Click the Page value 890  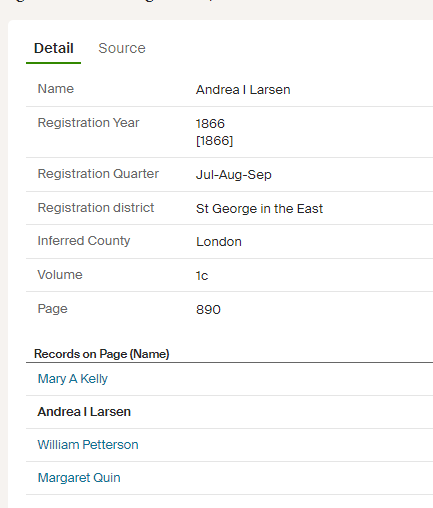(x=208, y=310)
